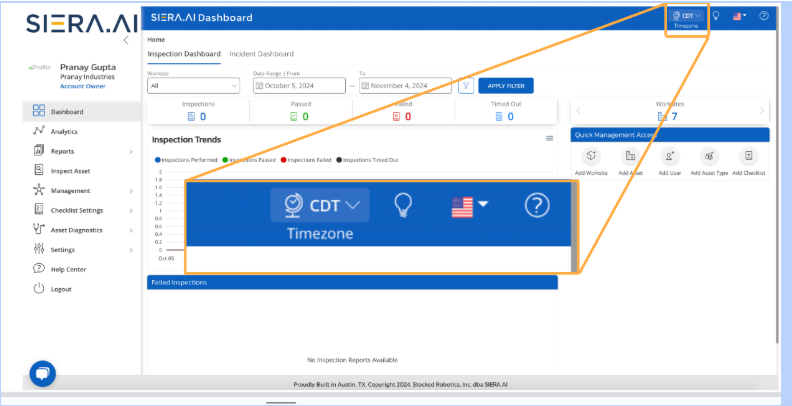This screenshot has height=406, width=792.
Task: Open the Dashboard sidebar item
Action: click(82, 112)
